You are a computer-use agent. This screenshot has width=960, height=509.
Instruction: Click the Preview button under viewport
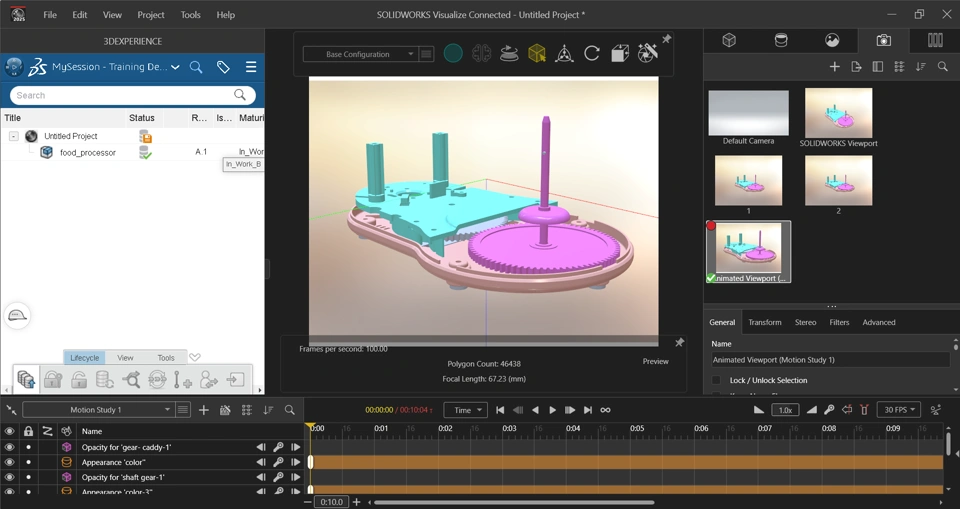655,361
